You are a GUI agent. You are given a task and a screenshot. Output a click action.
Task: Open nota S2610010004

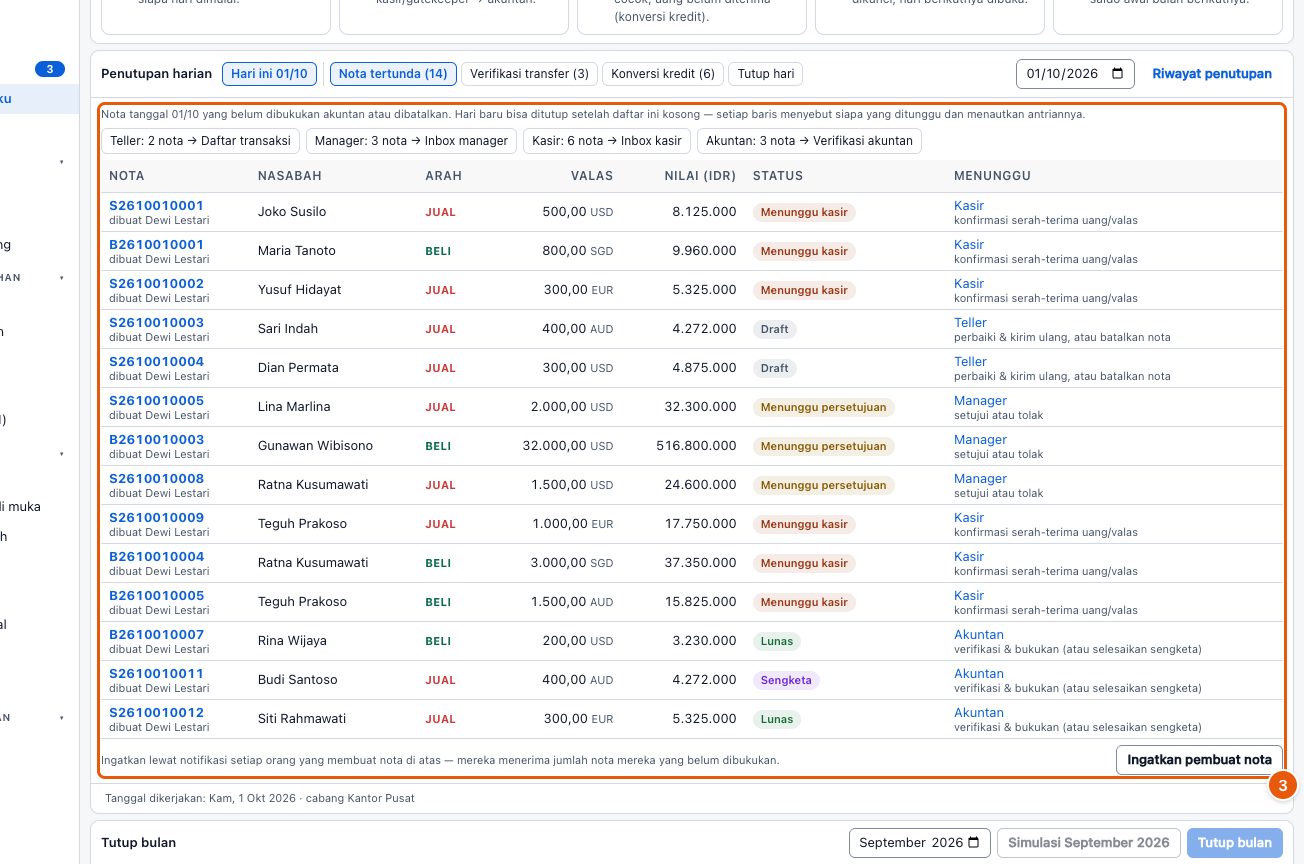(x=156, y=362)
